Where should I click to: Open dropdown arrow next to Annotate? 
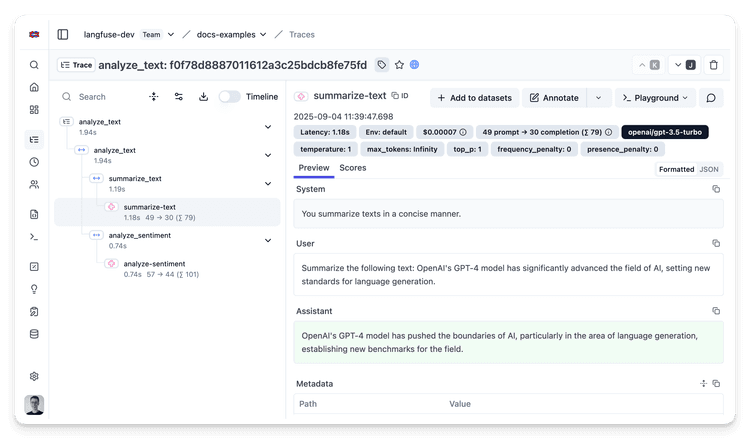(598, 98)
